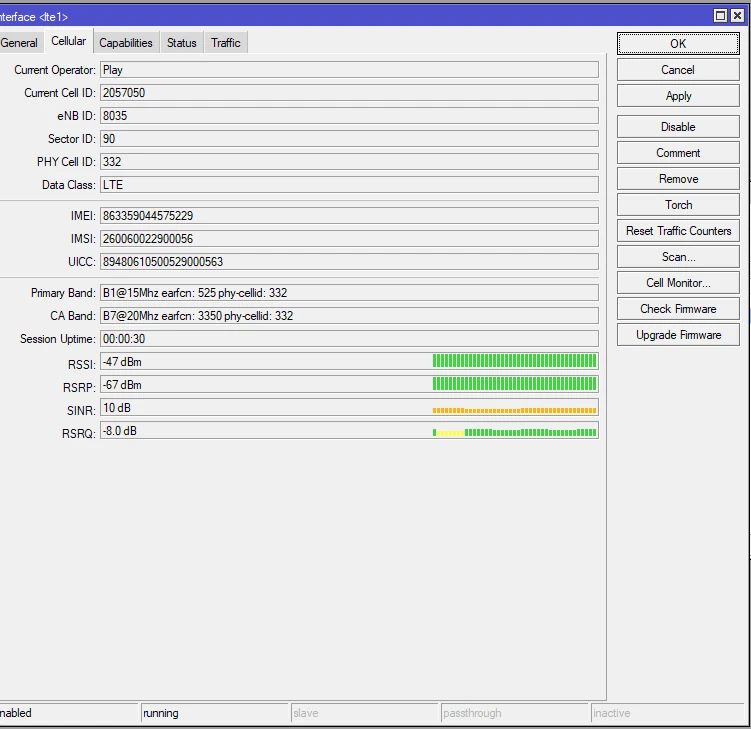
Task: Click the RSSI green signal bar
Action: pos(514,361)
